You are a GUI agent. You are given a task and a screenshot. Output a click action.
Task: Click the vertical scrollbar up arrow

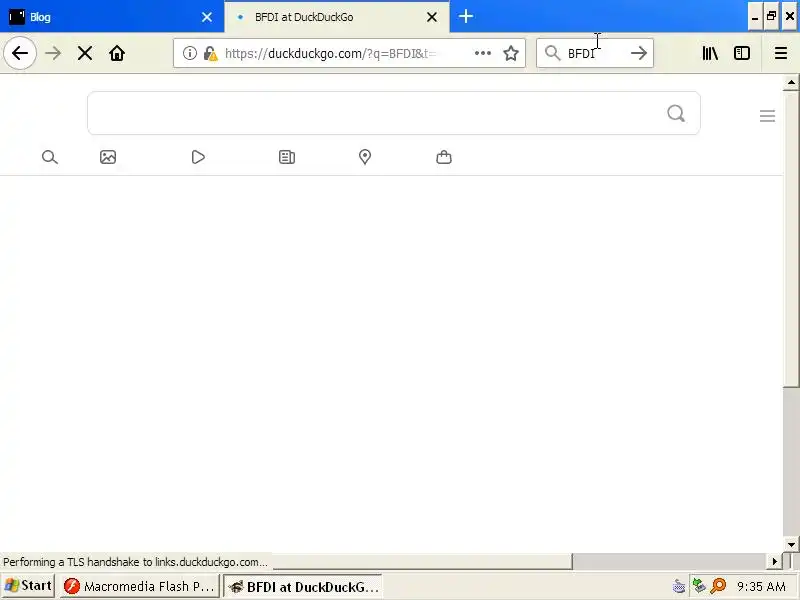tap(791, 83)
